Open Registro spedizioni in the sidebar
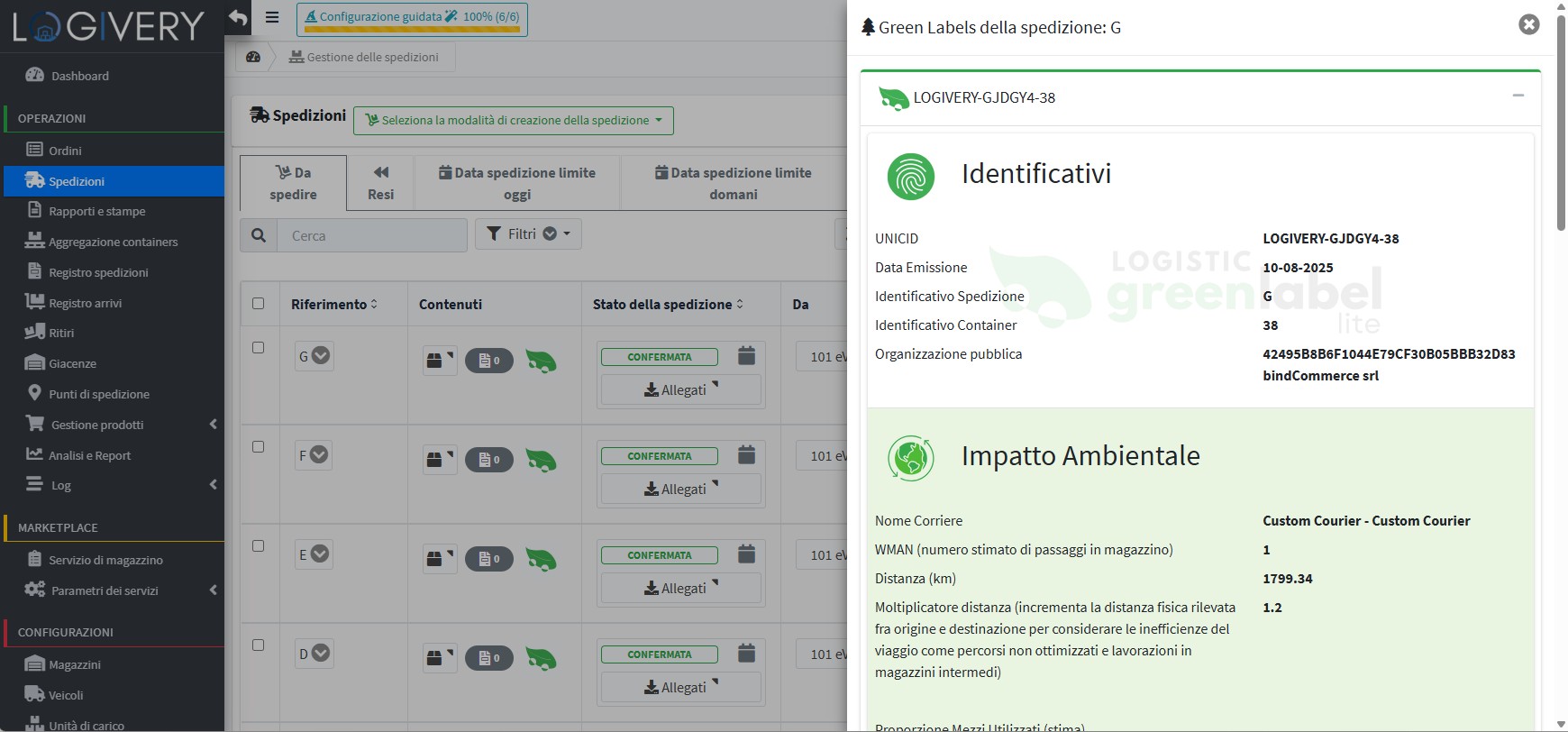The width and height of the screenshot is (1568, 732). [98, 272]
